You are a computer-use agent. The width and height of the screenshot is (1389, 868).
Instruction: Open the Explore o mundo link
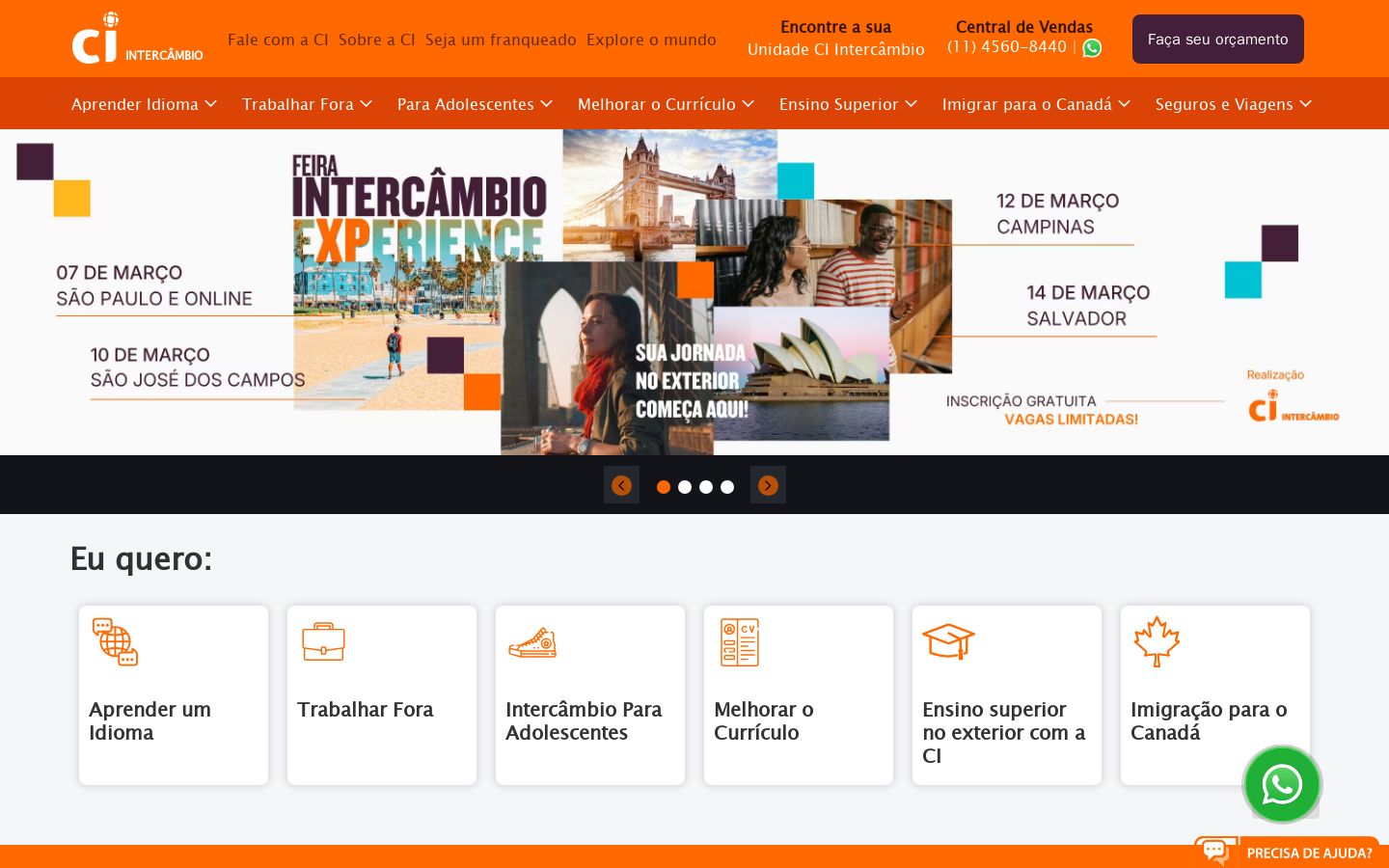coord(651,40)
